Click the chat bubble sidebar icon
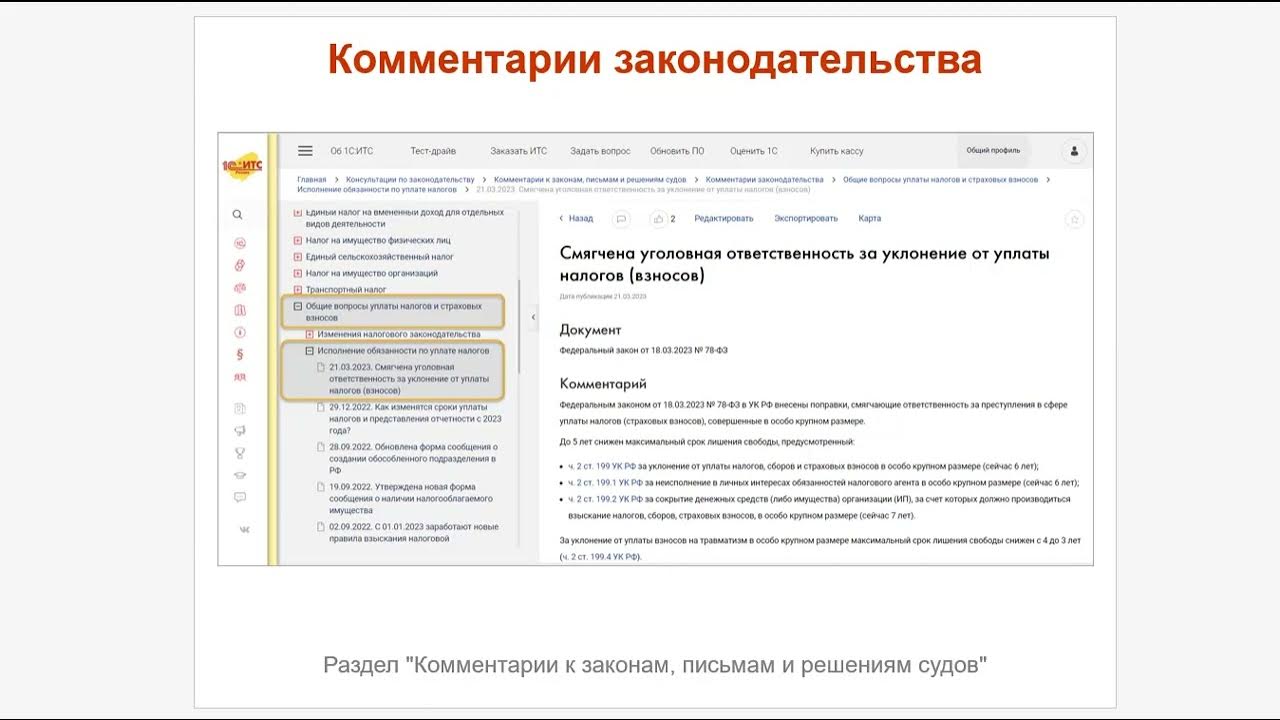 point(240,497)
